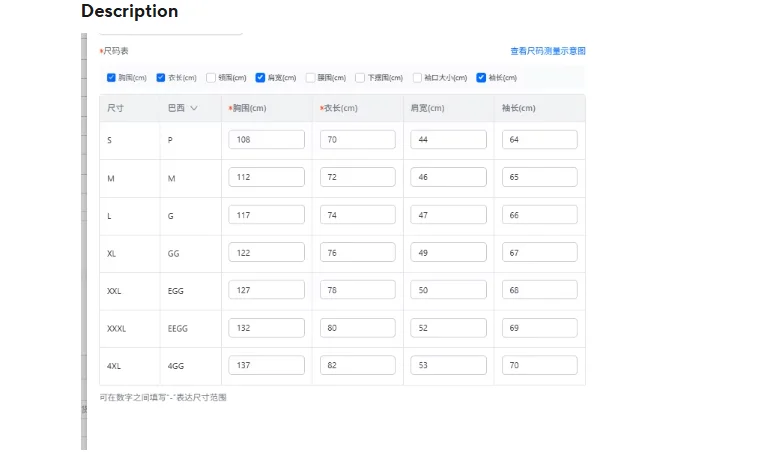Click the 尺码表 section label
Screen dimensions: 759x453
point(115,51)
